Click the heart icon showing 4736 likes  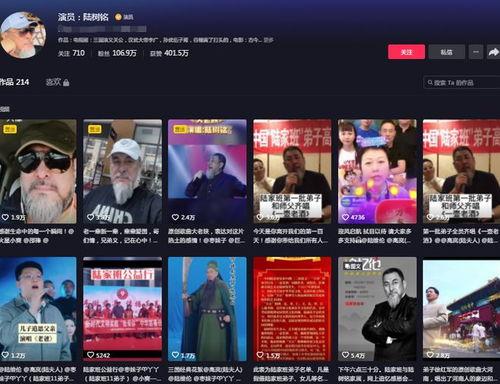coord(346,217)
